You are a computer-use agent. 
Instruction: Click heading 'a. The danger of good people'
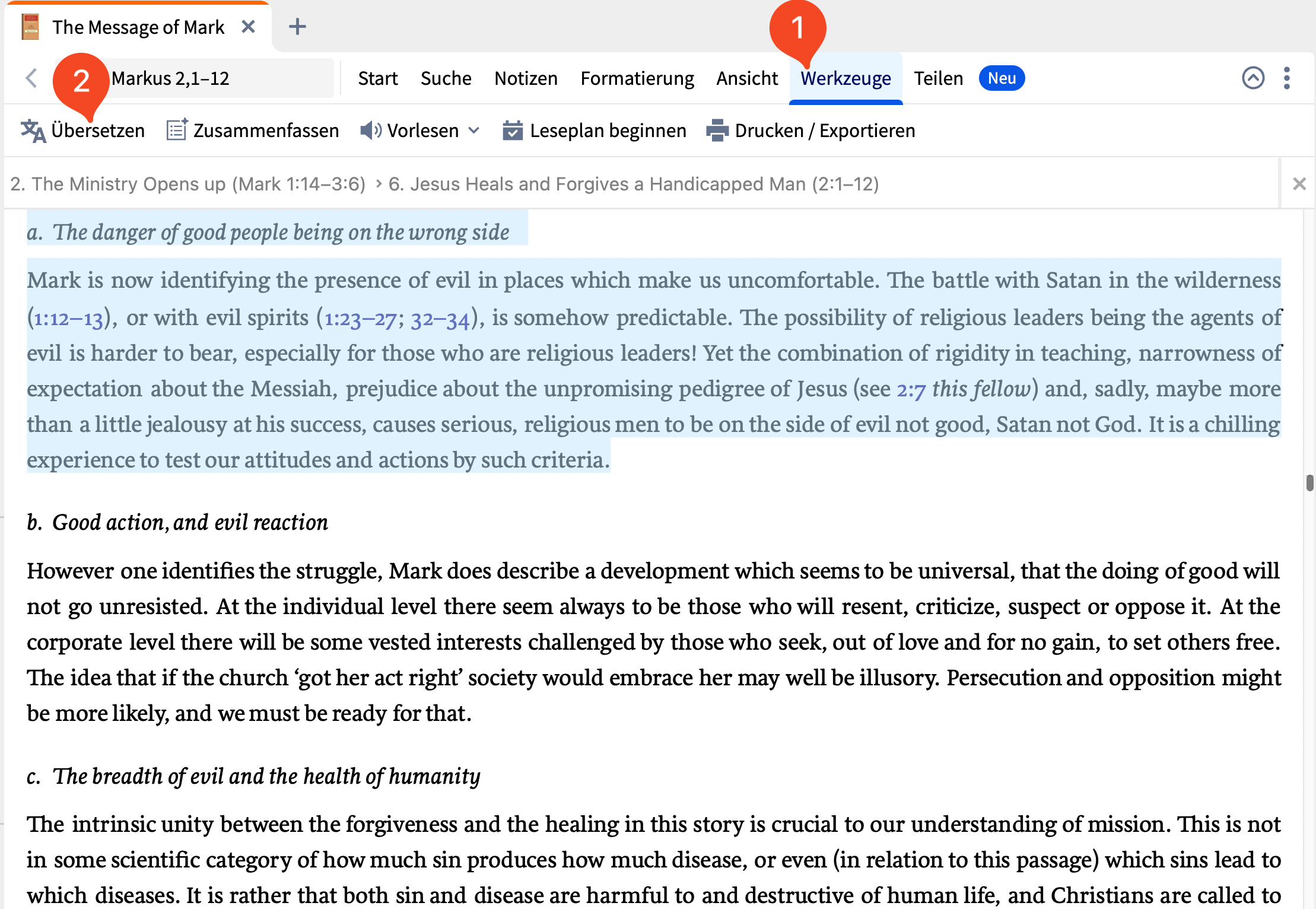tap(268, 232)
